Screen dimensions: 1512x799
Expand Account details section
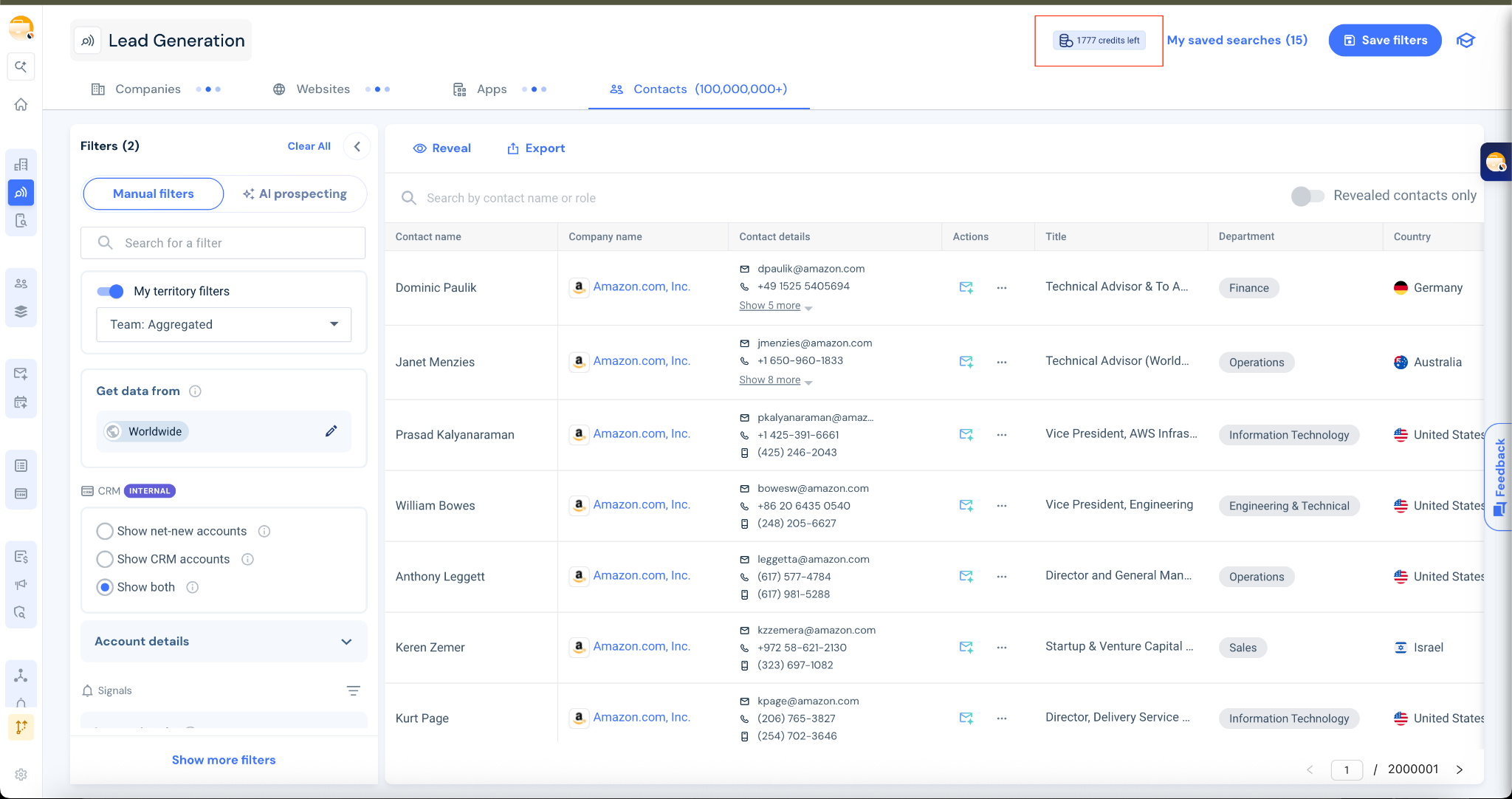click(224, 641)
